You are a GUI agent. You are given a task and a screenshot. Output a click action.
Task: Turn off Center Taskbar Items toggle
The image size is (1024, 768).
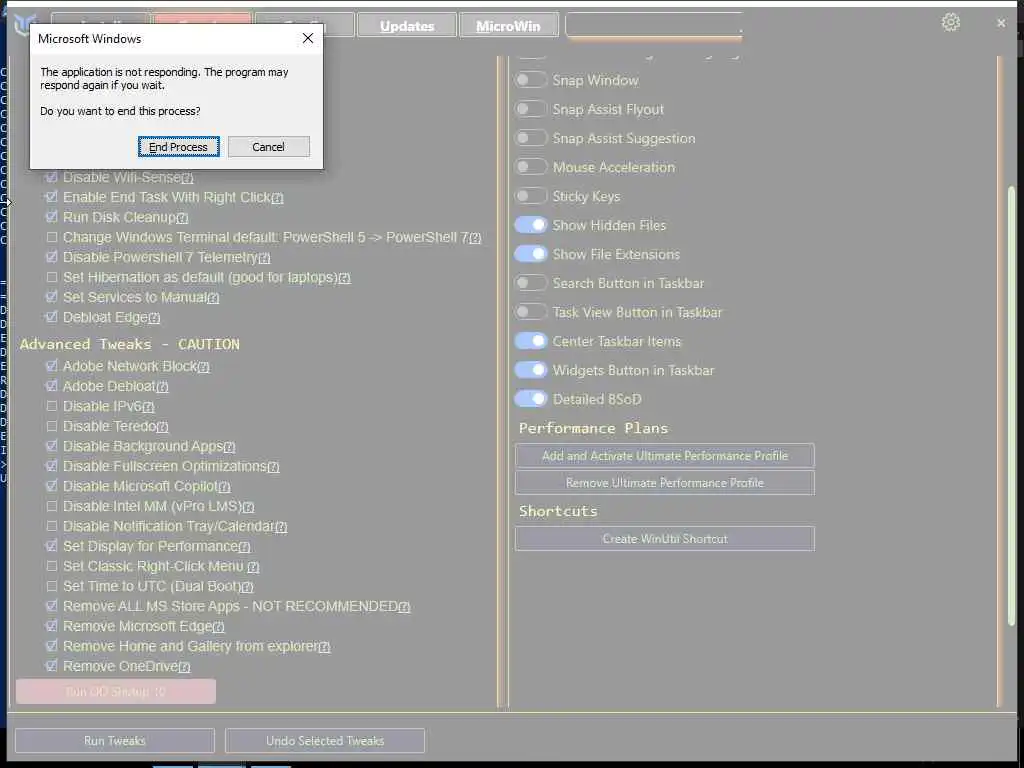tap(530, 341)
